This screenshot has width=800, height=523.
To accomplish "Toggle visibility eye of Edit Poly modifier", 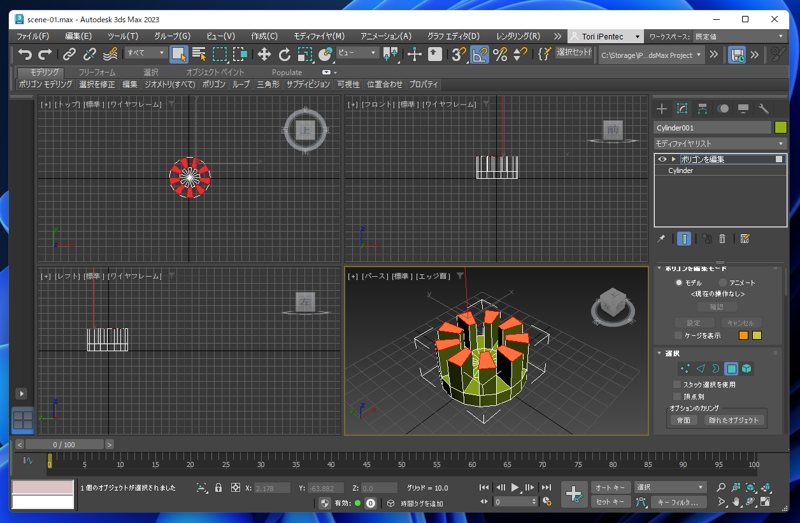I will (x=662, y=159).
